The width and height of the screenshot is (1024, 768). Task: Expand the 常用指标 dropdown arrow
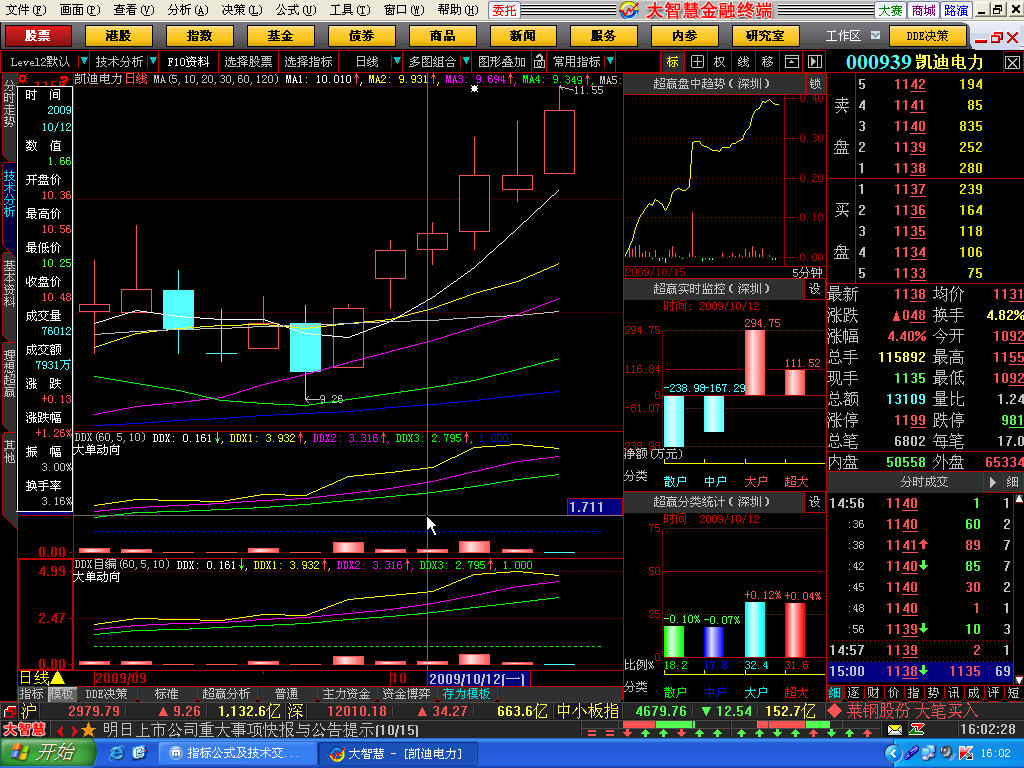pyautogui.click(x=609, y=61)
